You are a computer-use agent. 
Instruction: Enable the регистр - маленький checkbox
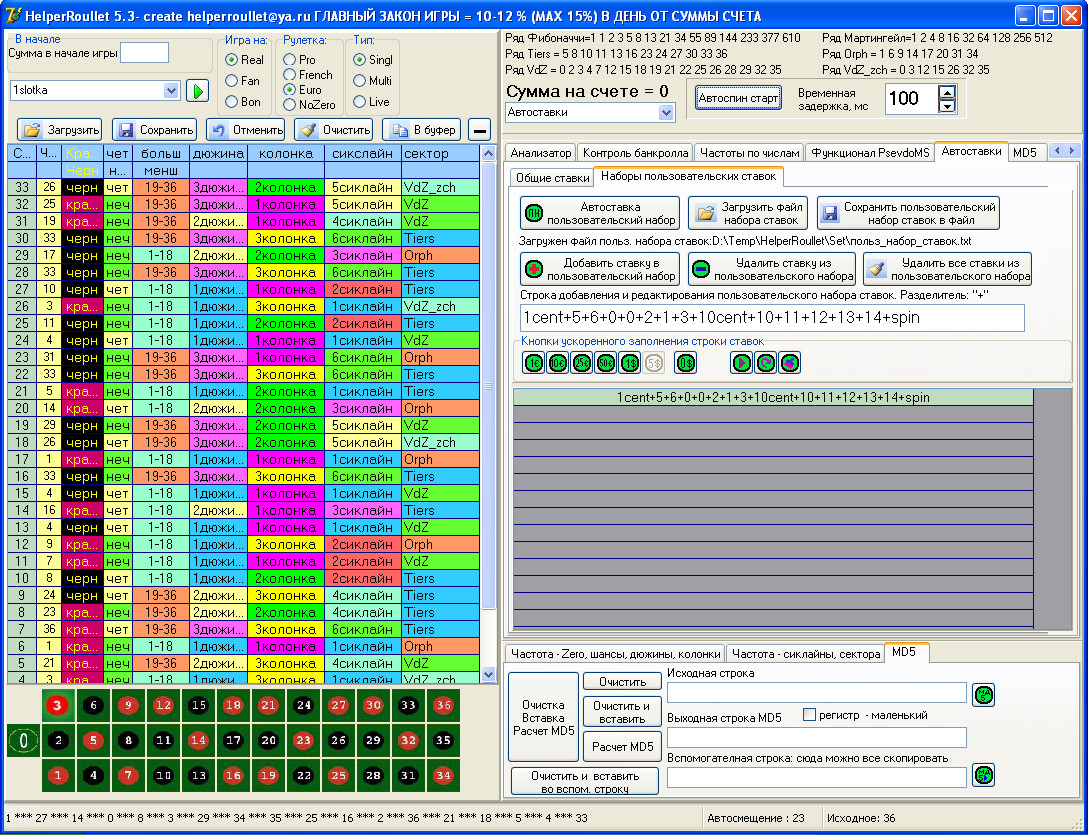click(x=809, y=715)
